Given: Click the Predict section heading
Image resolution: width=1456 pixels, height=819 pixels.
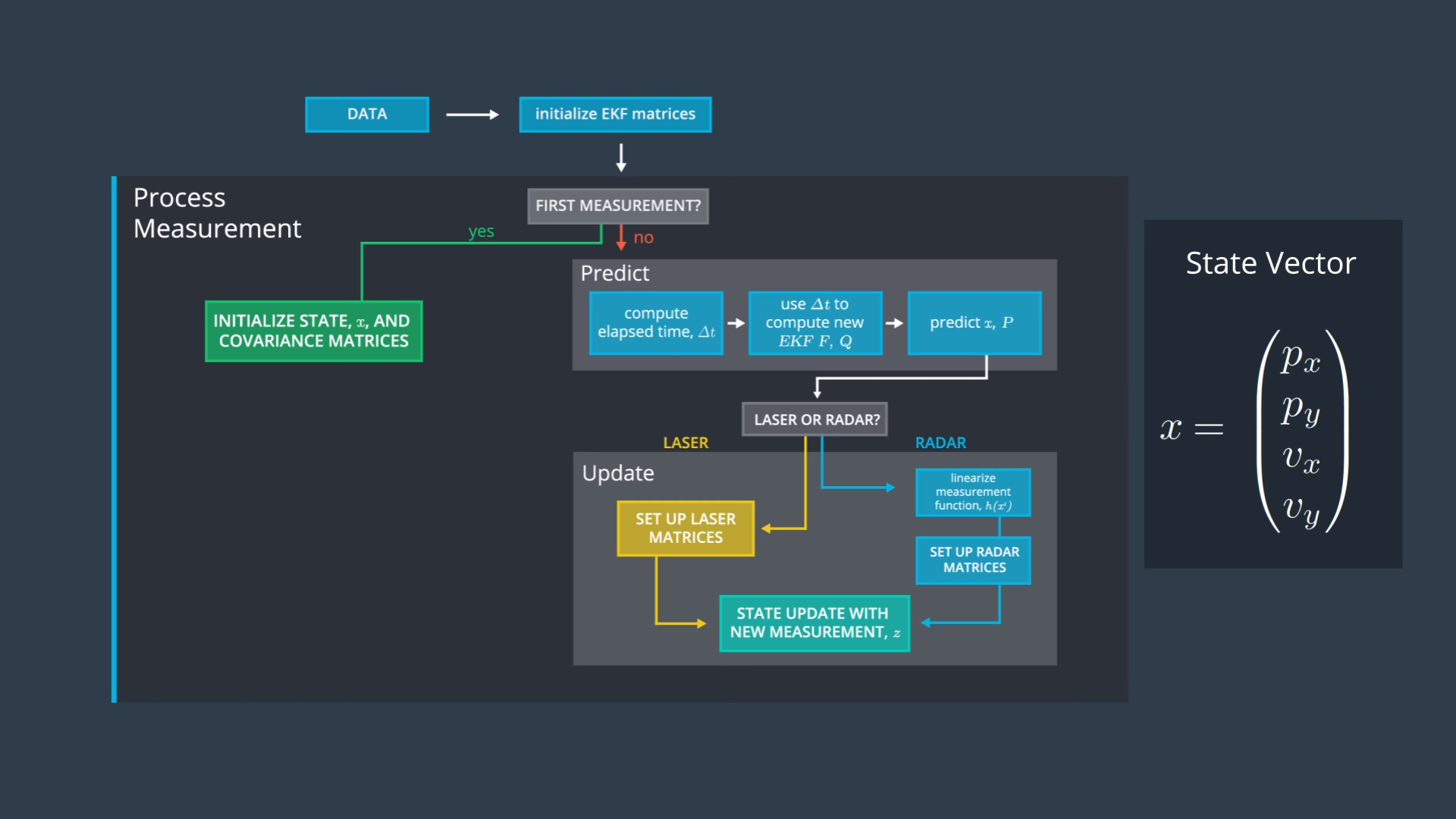Looking at the screenshot, I should [615, 273].
